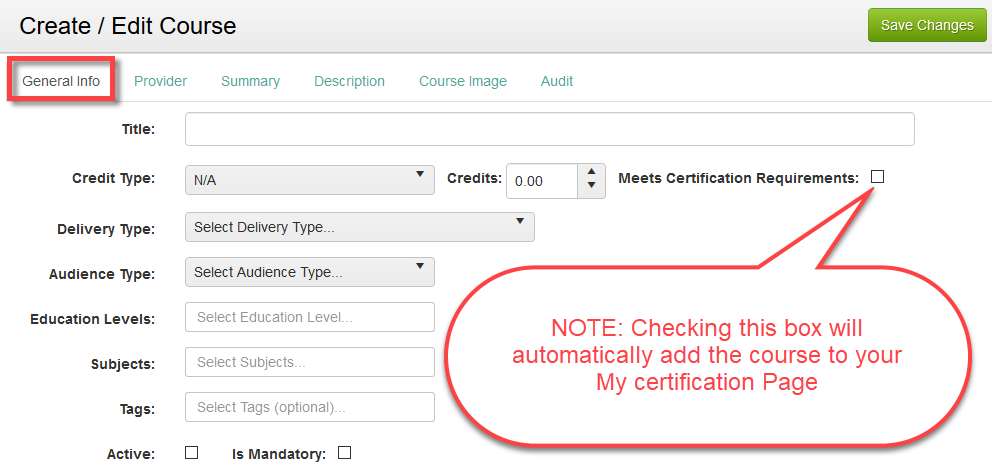Open the Credit Type dropdown
Viewport: 992px width, 470px height.
[310, 180]
